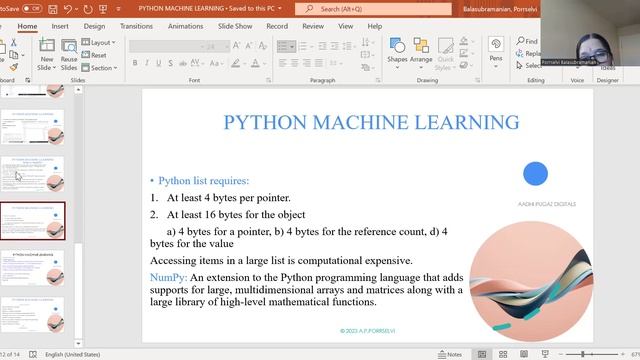
Task: Click the Copy icon
Action: [13, 54]
